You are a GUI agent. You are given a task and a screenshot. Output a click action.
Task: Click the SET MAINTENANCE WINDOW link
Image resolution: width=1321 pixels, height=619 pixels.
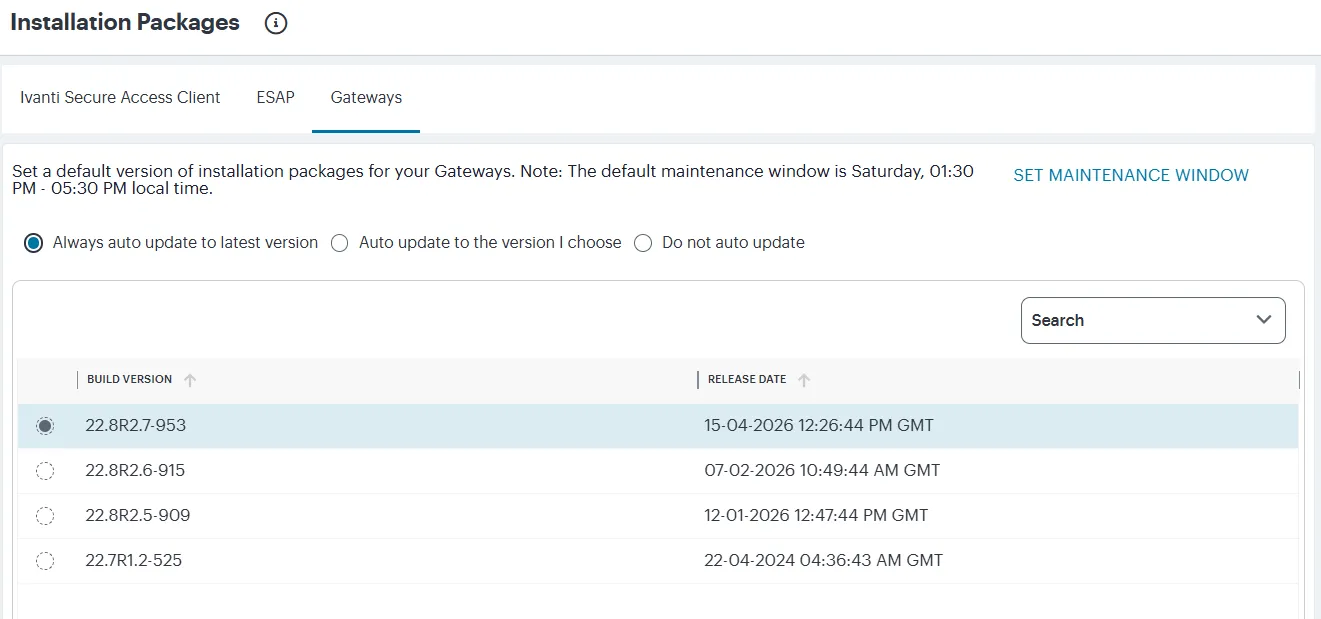(1131, 176)
